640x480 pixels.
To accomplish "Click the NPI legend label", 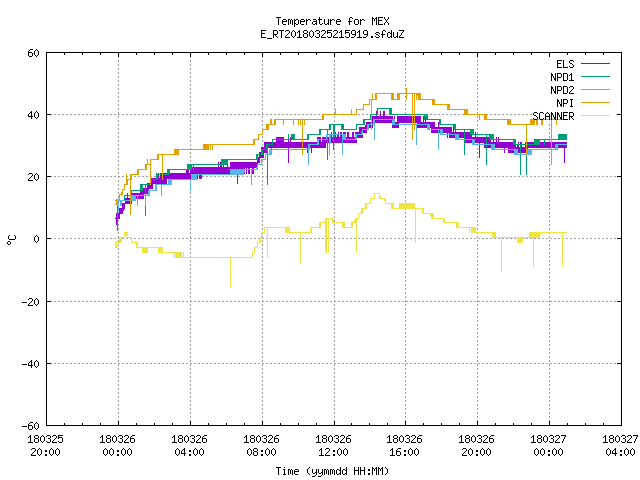I will coord(565,103).
